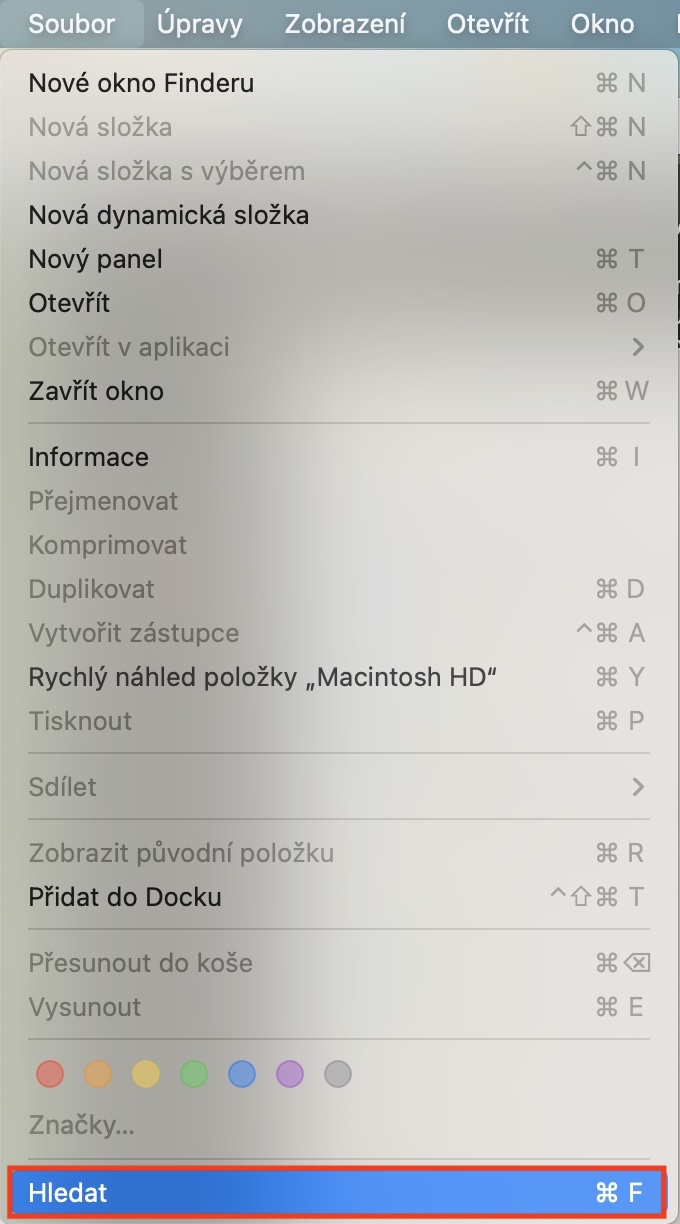Click the gray tag color dot
680x1224 pixels.
pos(338,1074)
